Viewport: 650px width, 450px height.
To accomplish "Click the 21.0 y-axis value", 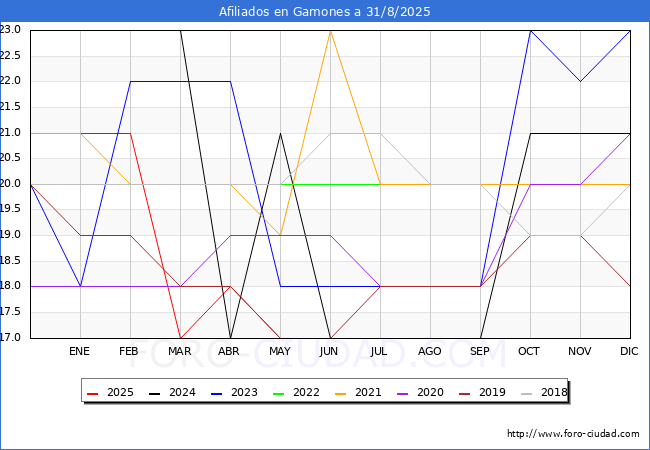I will tap(10, 133).
